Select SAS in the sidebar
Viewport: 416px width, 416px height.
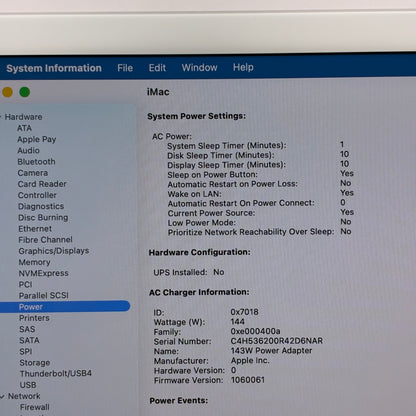pyautogui.click(x=27, y=329)
